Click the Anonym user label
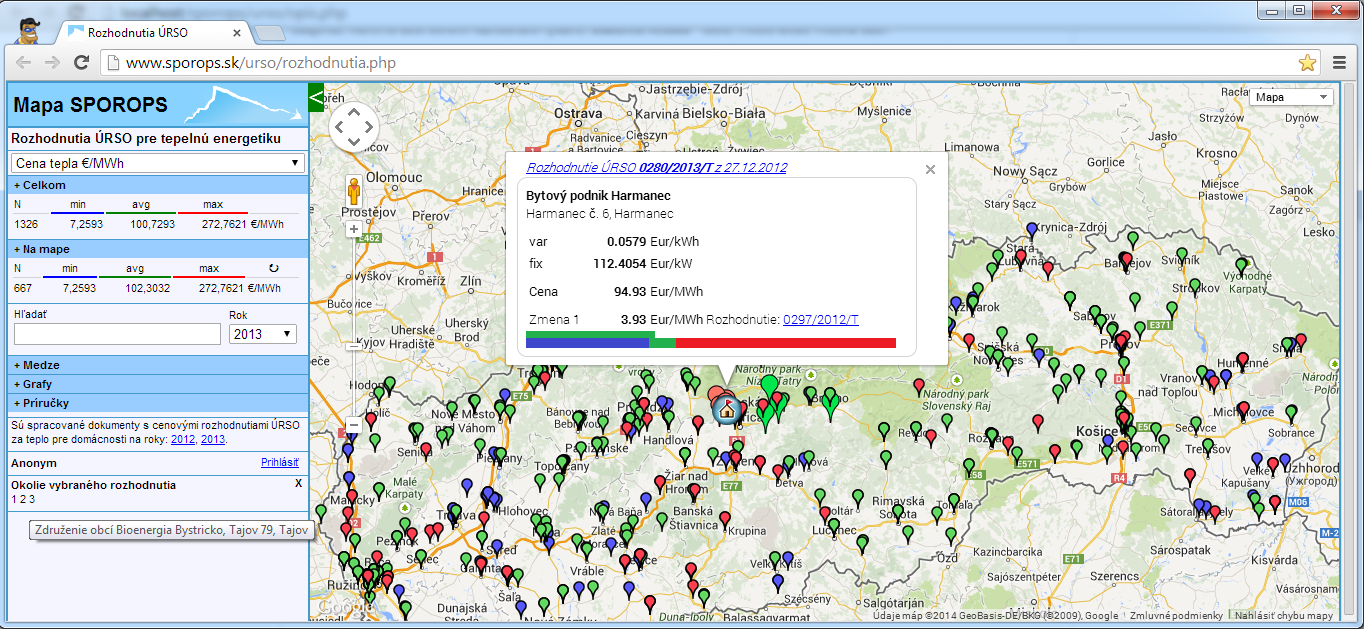1364x629 pixels. (34, 463)
